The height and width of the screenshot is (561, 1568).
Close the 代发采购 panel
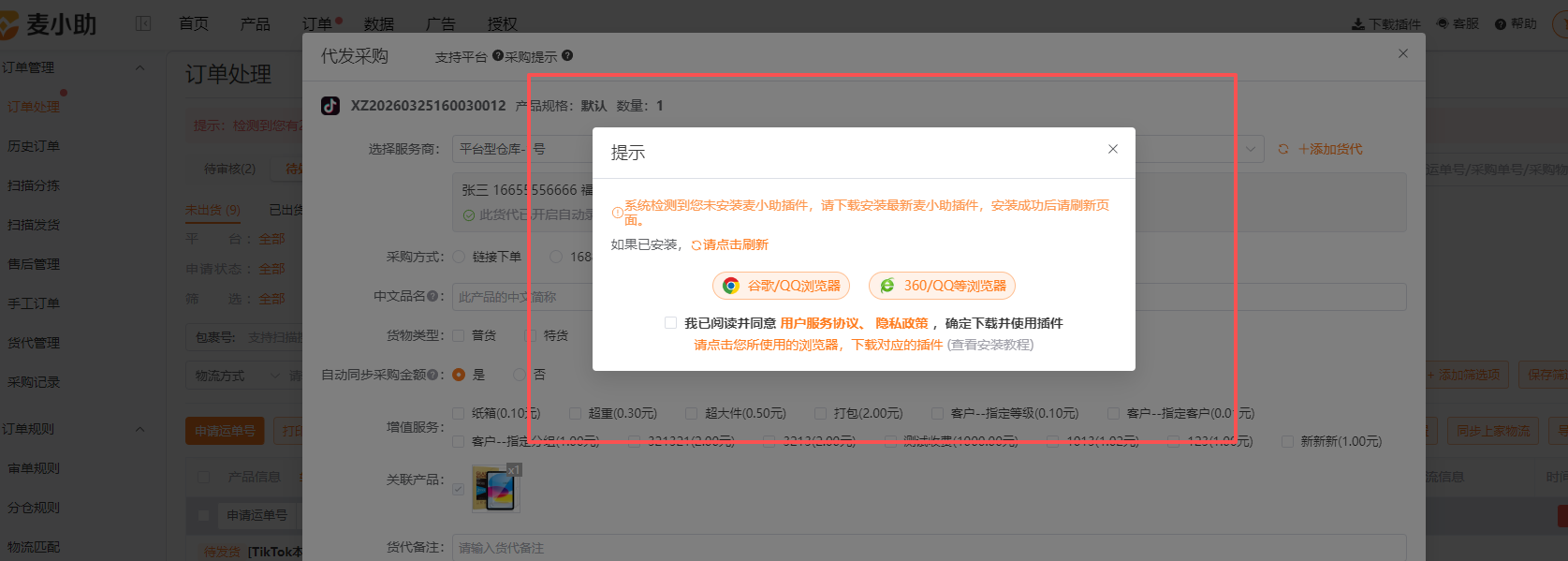point(1403,53)
